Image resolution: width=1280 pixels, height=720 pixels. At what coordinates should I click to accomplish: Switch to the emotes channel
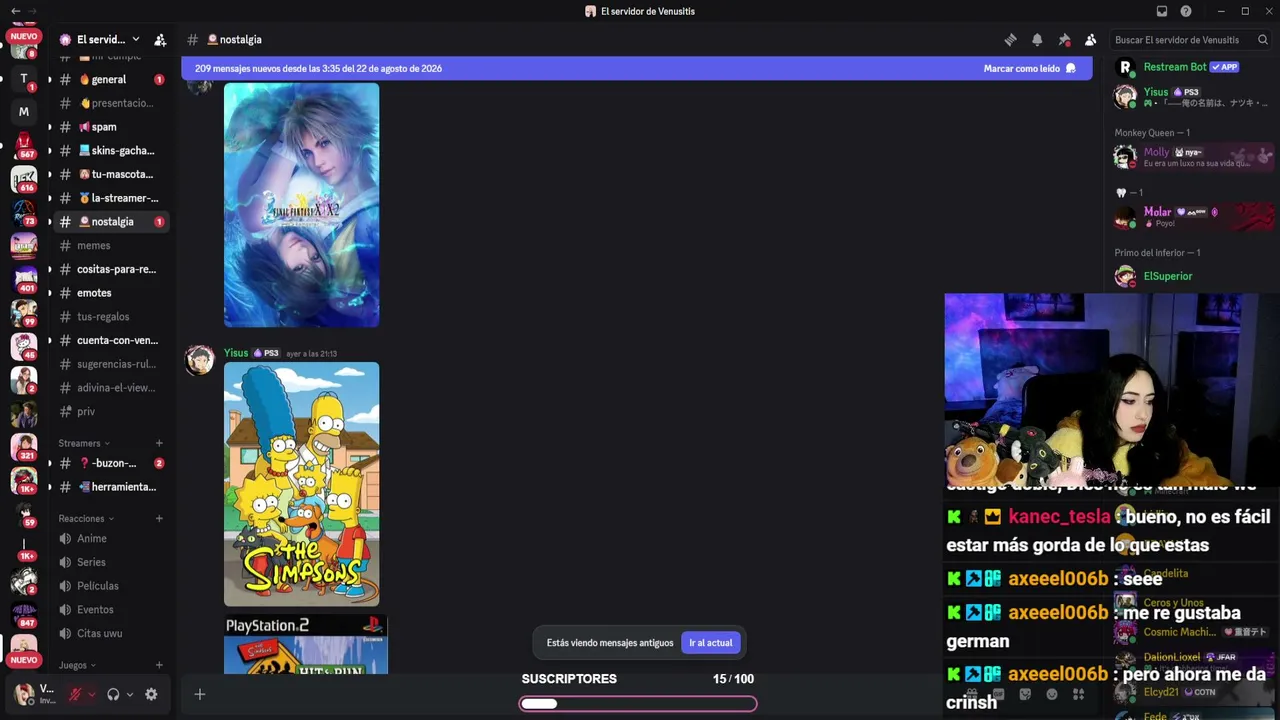(x=111, y=293)
